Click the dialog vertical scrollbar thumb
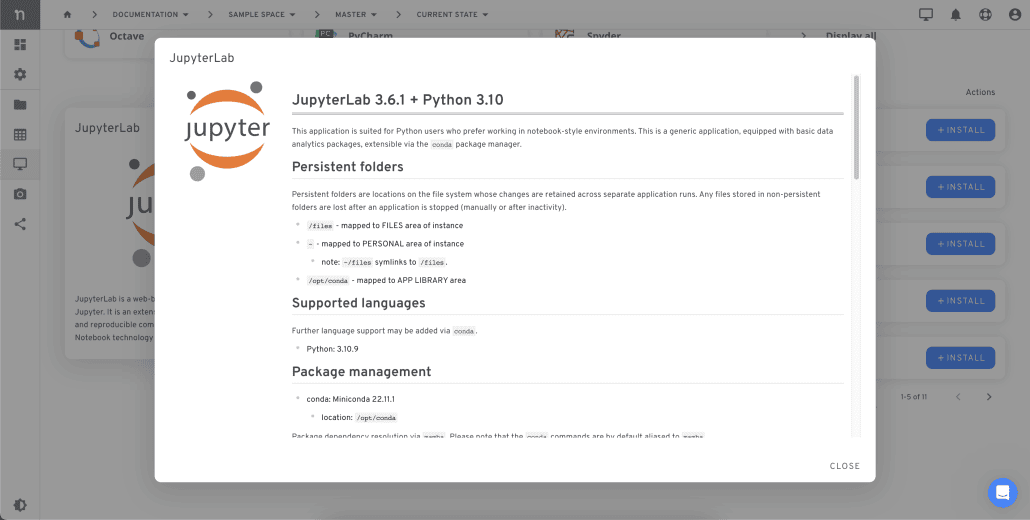Screen dimensions: 1030x520 point(856,127)
